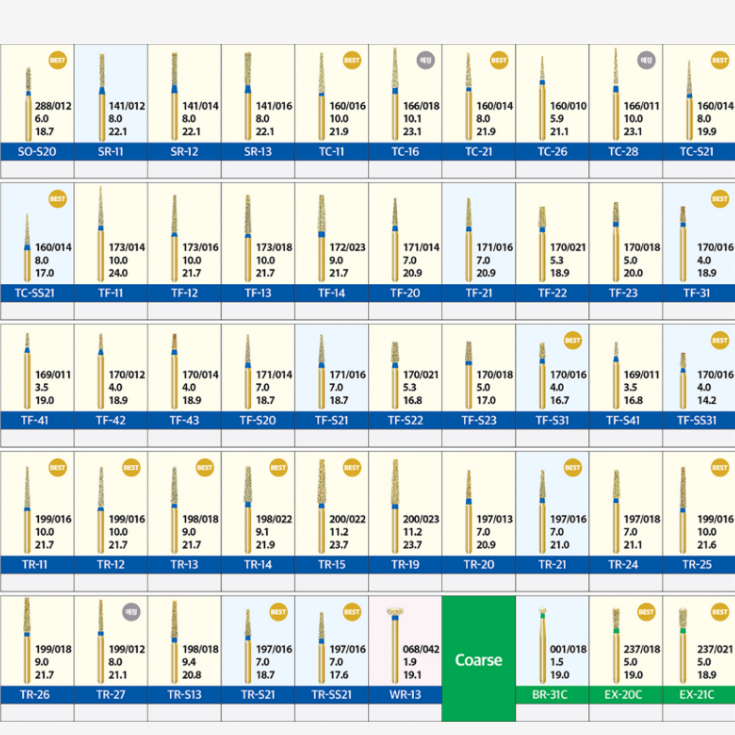Select the TF-22 bur image

tap(542, 244)
